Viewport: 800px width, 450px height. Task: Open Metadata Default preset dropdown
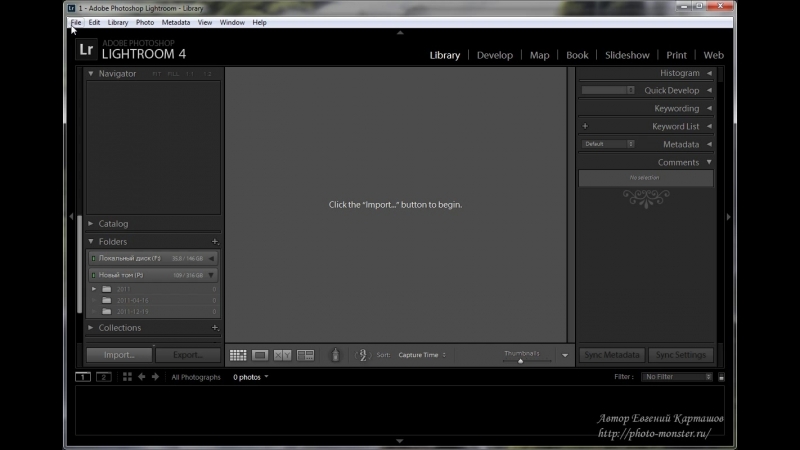tap(608, 144)
